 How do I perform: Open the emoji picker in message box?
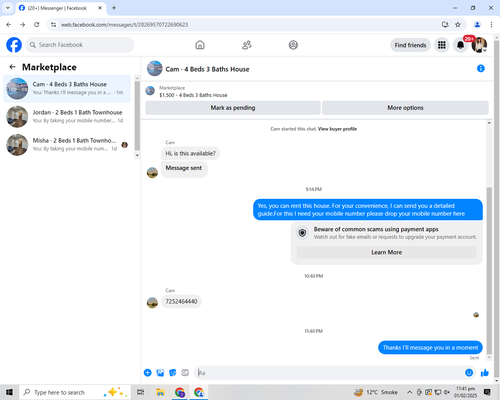469,373
